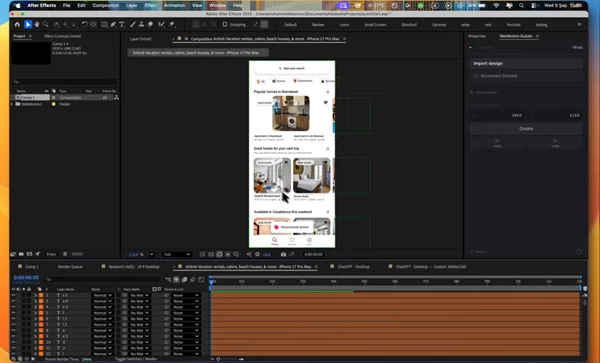Switch to the Libraries workspace
Image resolution: width=600 pixels, height=363 pixels.
[x=439, y=24]
